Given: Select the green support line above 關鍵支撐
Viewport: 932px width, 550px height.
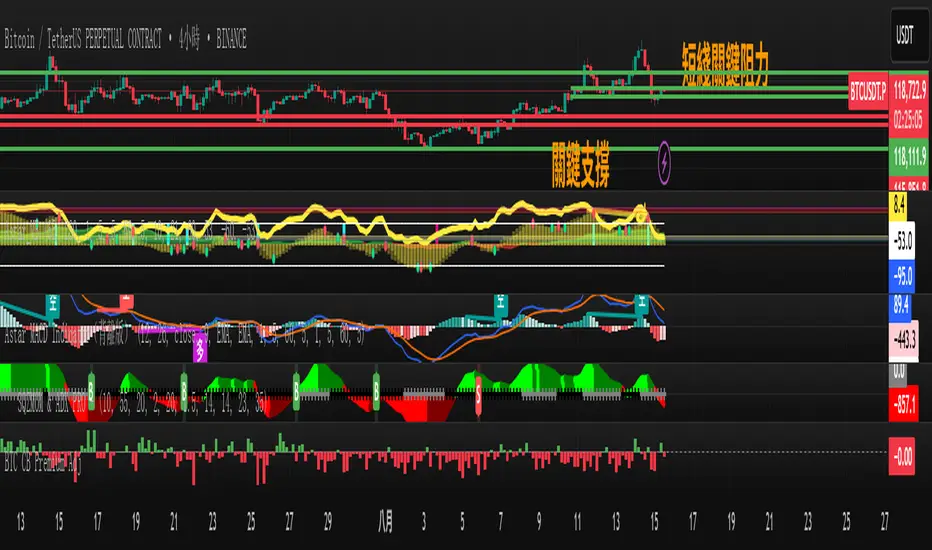Looking at the screenshot, I should click(x=445, y=149).
